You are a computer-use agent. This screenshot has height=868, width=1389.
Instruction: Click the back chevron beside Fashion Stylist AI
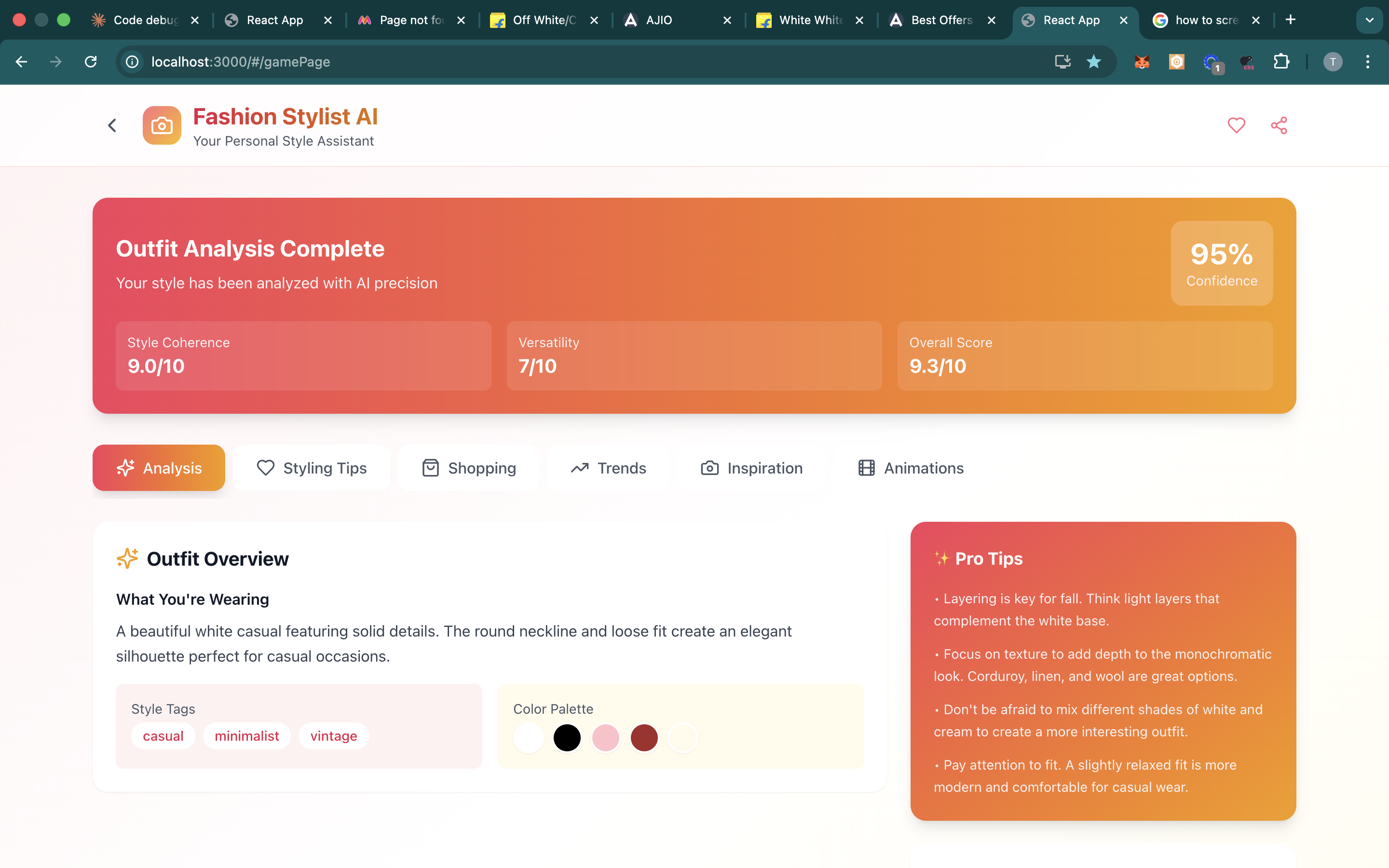pos(112,125)
